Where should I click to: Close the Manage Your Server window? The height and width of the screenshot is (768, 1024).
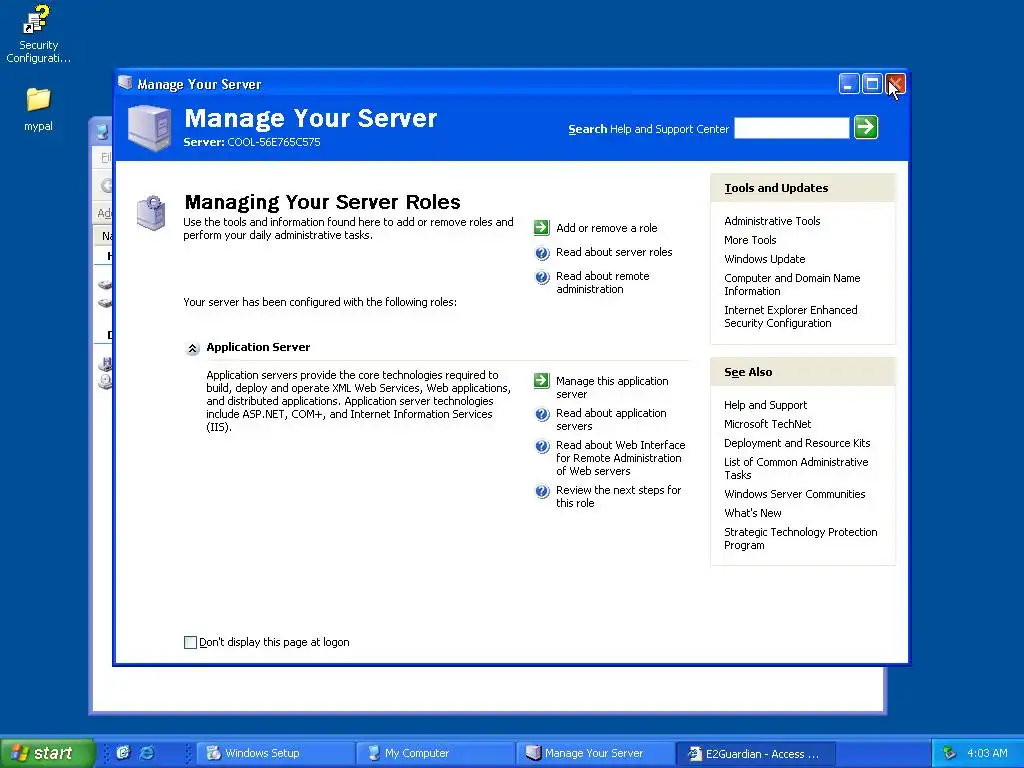tap(895, 84)
